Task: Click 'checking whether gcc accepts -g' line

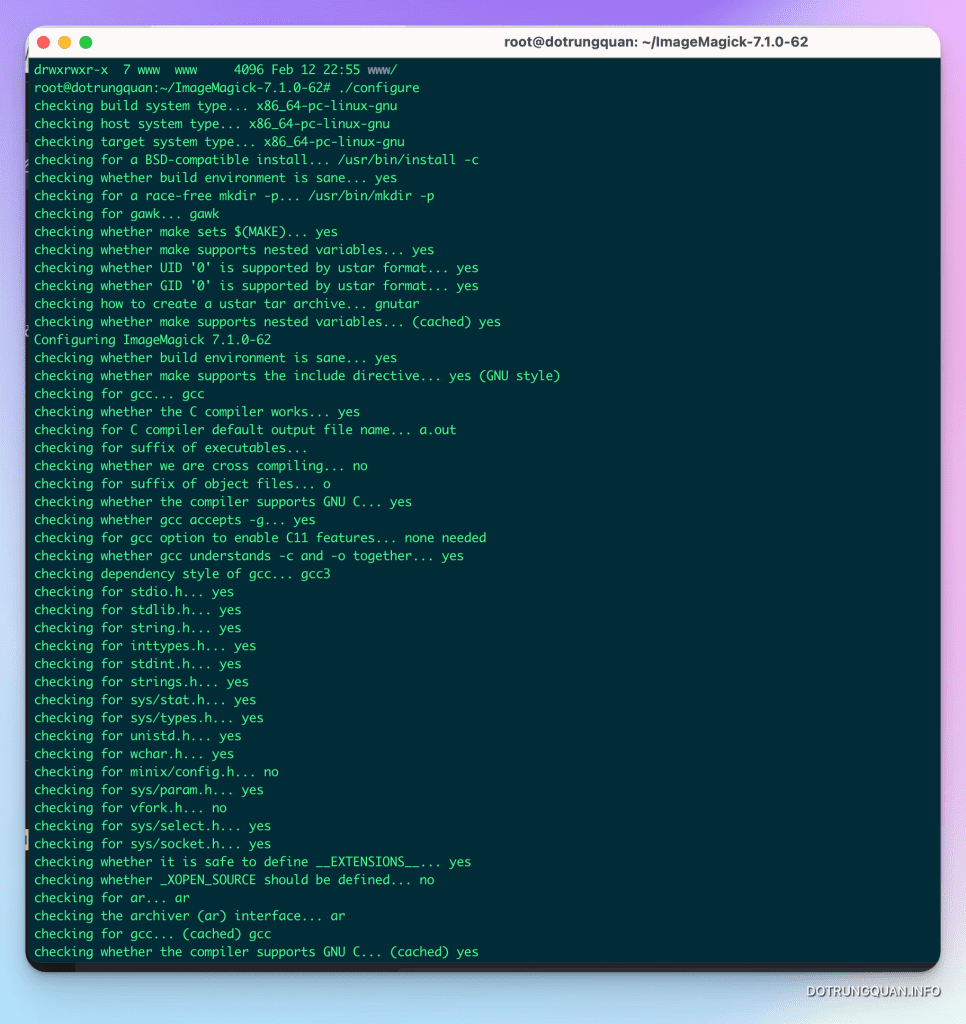Action: [x=174, y=520]
